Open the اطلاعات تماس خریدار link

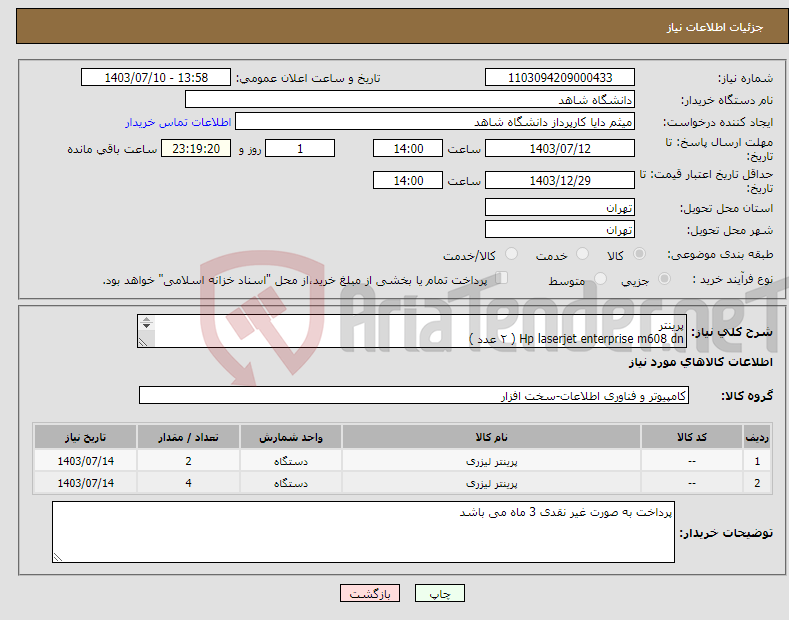click(178, 122)
